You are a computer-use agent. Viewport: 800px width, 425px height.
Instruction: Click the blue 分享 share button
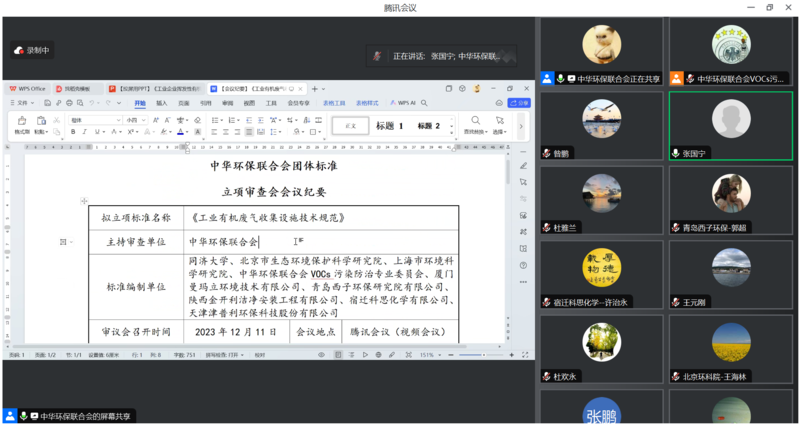pyautogui.click(x=519, y=103)
